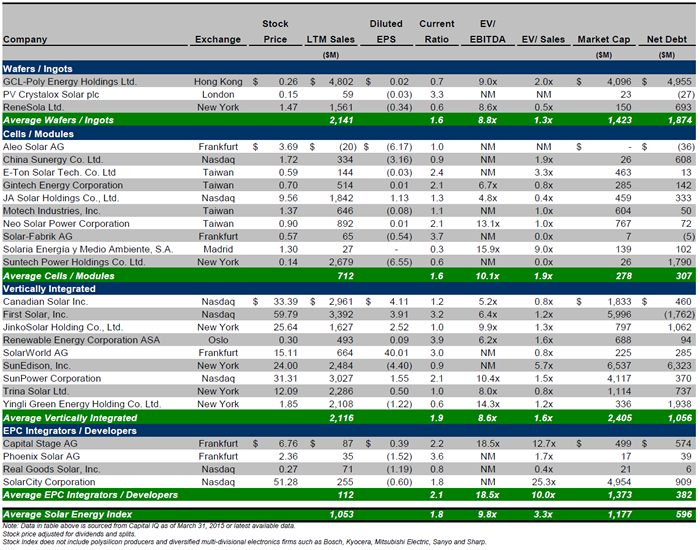Select Capital Stage AG company name

click(40, 444)
